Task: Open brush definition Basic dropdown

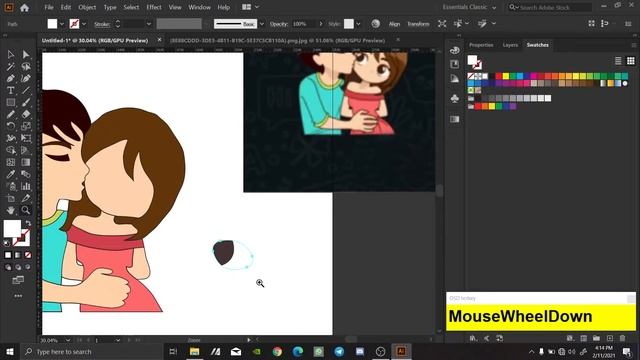Action: point(262,24)
